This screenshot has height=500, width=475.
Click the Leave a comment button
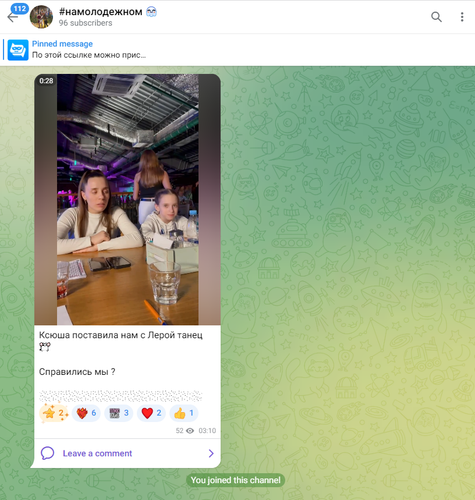click(x=127, y=453)
